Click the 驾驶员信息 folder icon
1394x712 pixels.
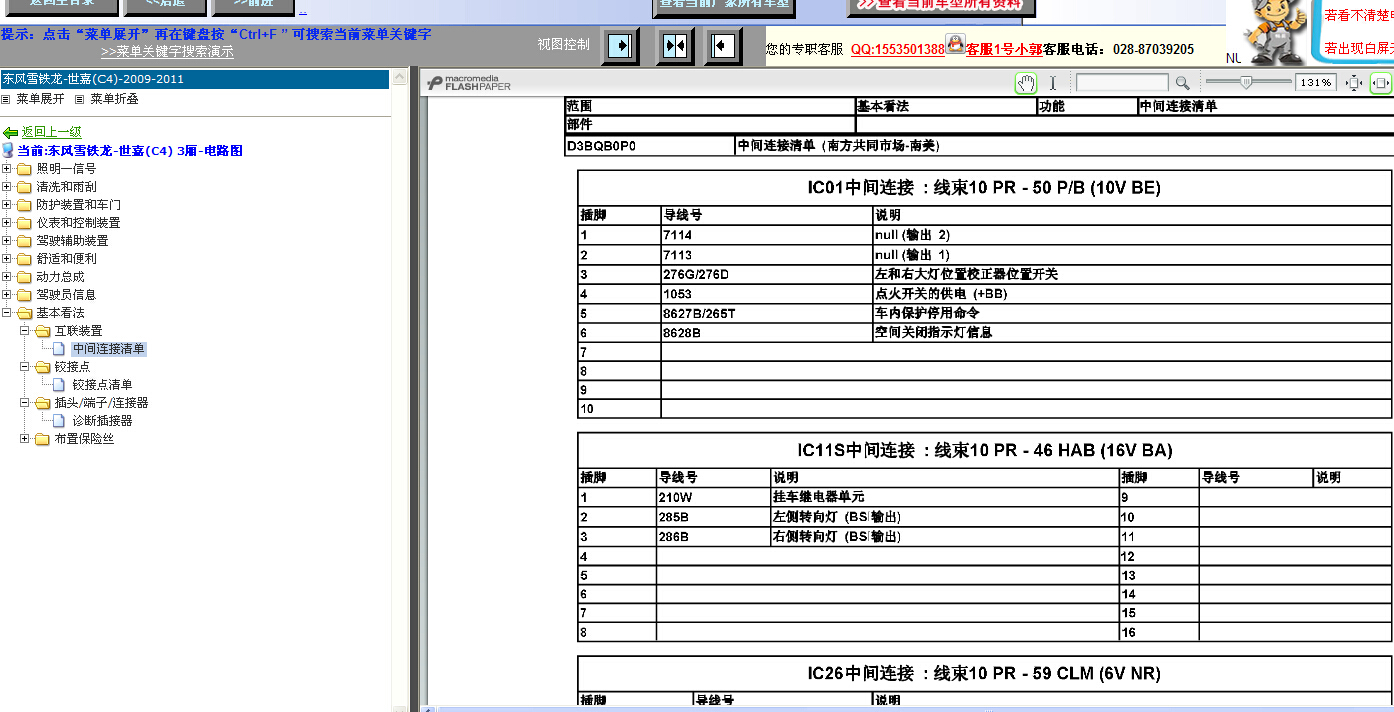coord(25,295)
